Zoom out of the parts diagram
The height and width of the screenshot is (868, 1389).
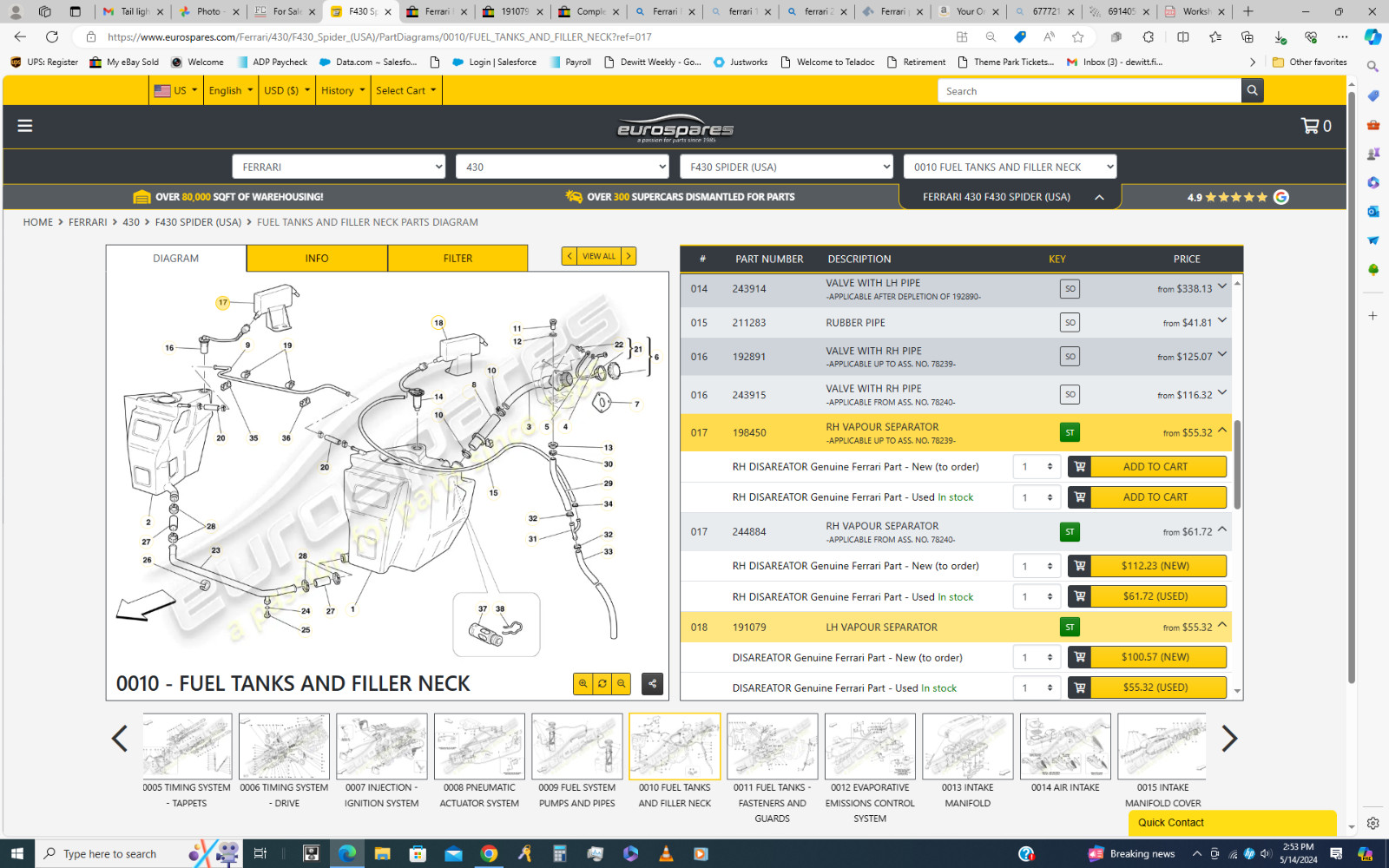622,684
